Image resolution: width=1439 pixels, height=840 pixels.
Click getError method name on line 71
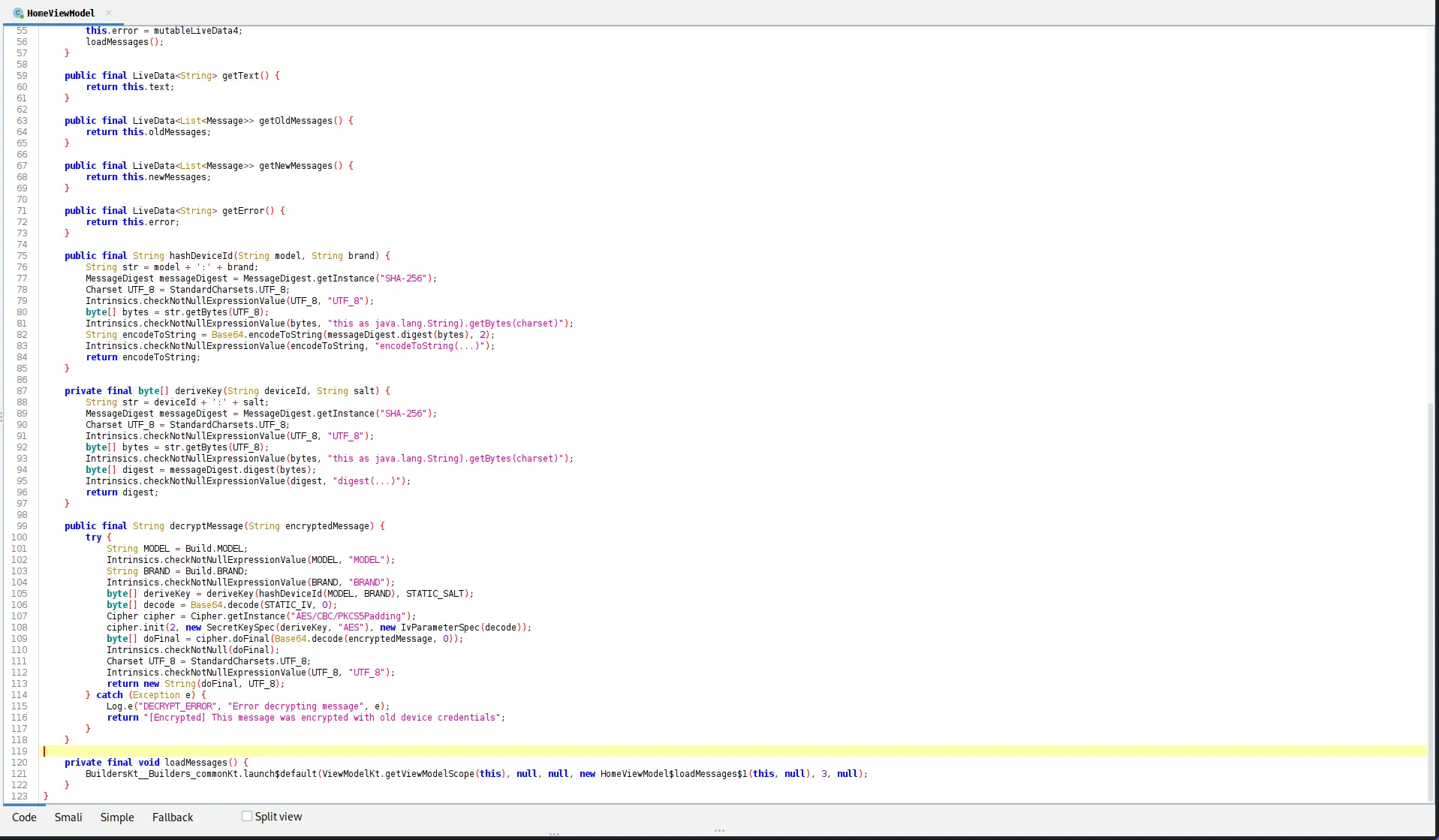pos(243,211)
